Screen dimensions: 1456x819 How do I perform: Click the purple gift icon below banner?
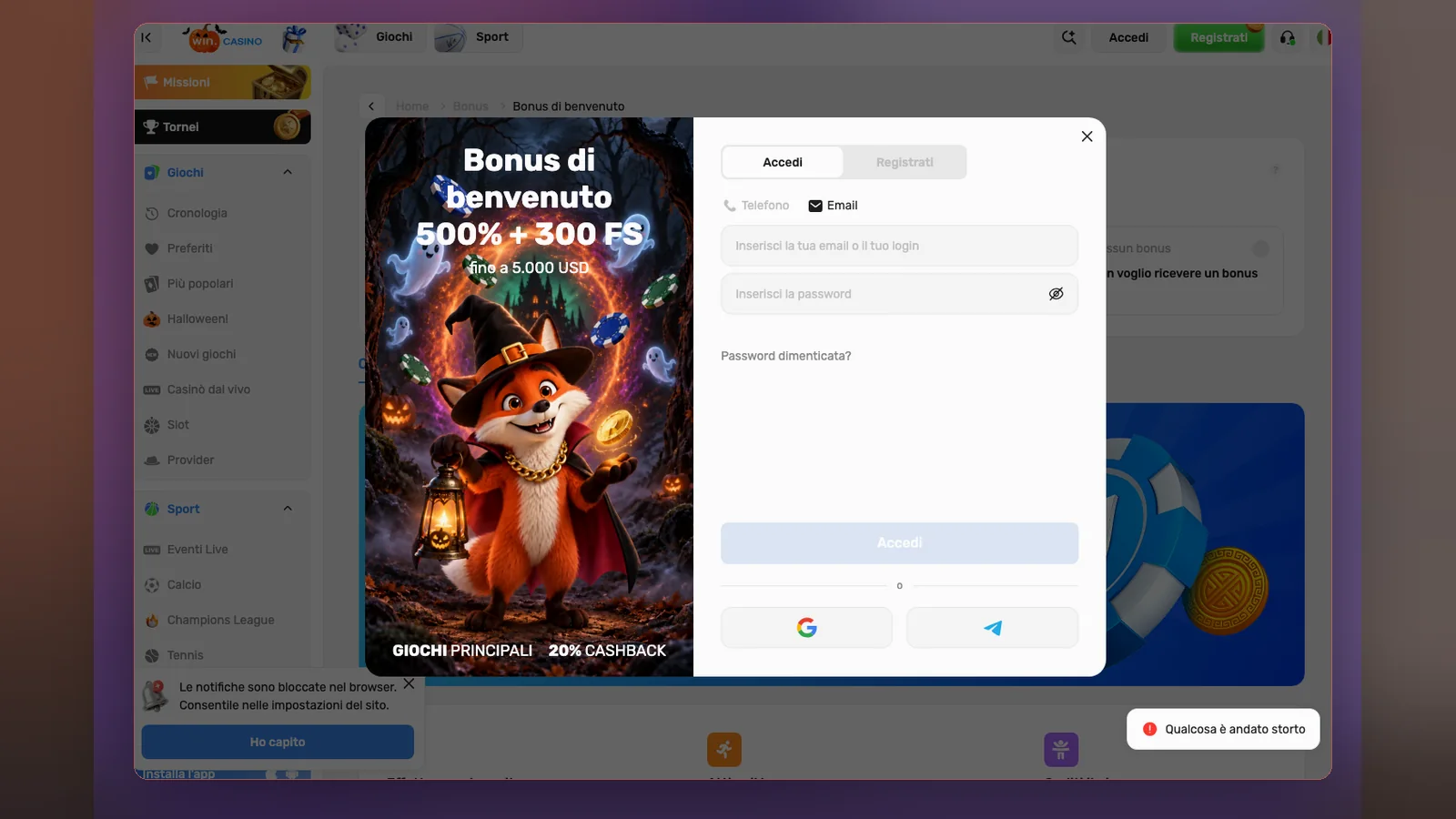pyautogui.click(x=1061, y=750)
